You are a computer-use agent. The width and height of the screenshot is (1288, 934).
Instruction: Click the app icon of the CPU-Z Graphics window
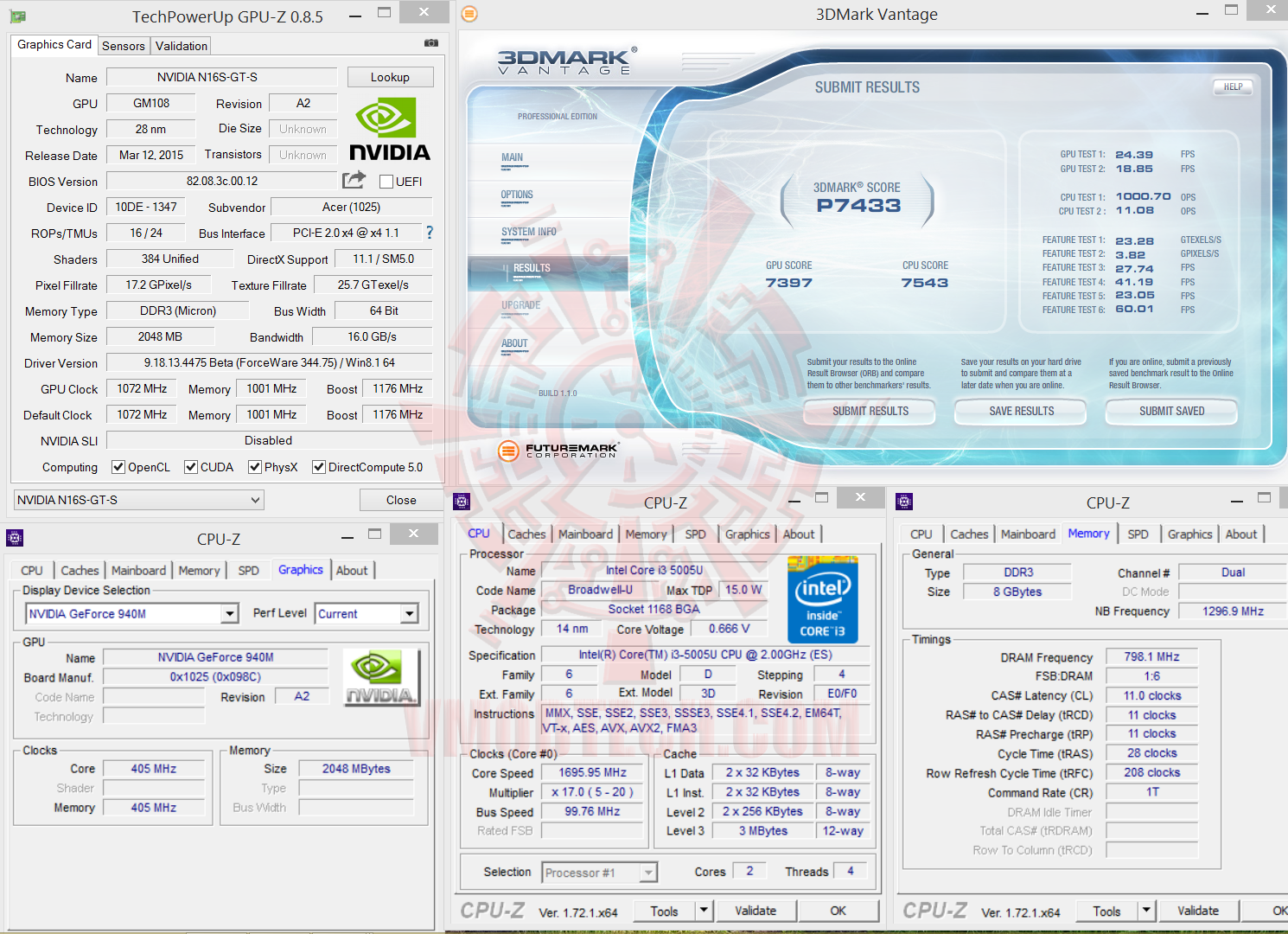pyautogui.click(x=15, y=538)
